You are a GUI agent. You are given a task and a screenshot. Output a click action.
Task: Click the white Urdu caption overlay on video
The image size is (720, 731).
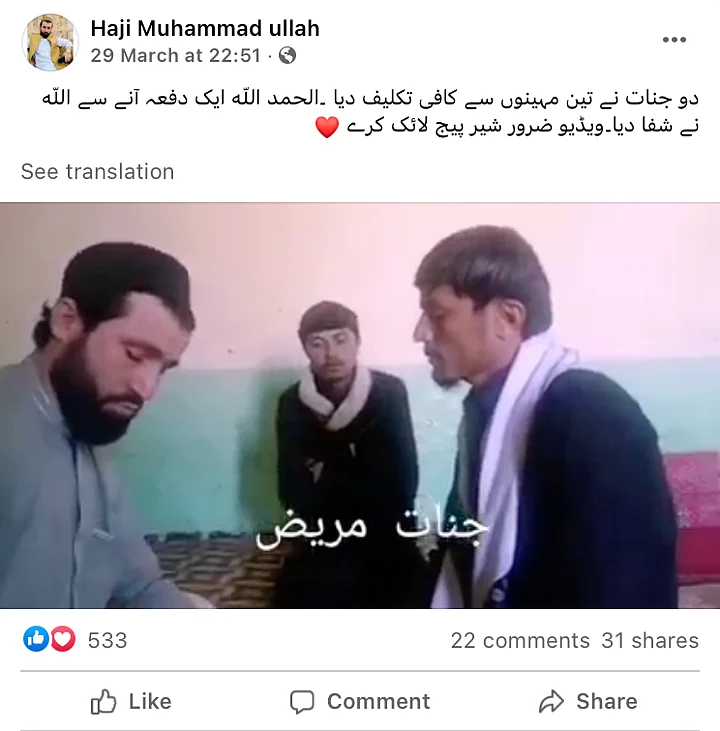pyautogui.click(x=372, y=528)
